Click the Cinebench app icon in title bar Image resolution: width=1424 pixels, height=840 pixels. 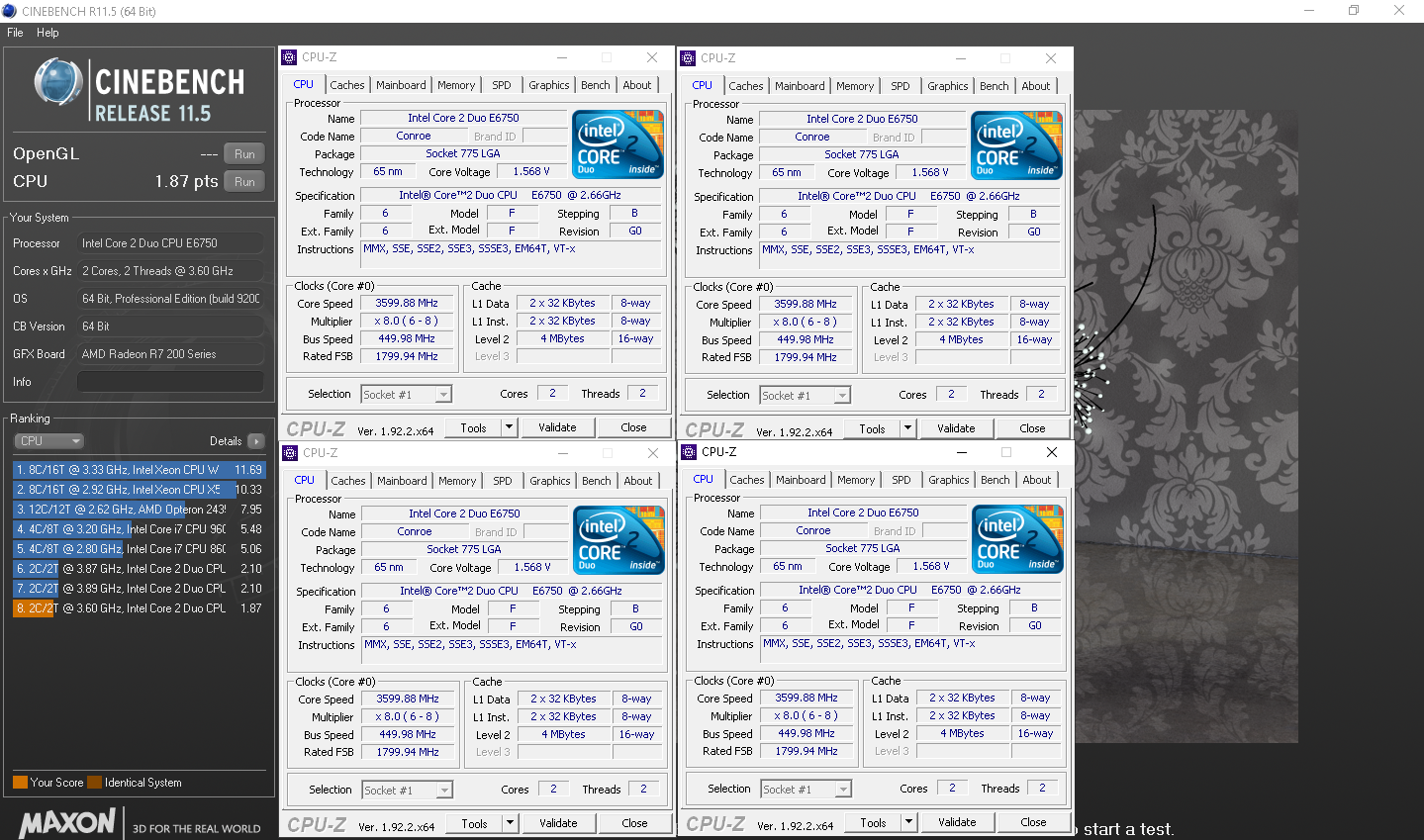[x=9, y=11]
